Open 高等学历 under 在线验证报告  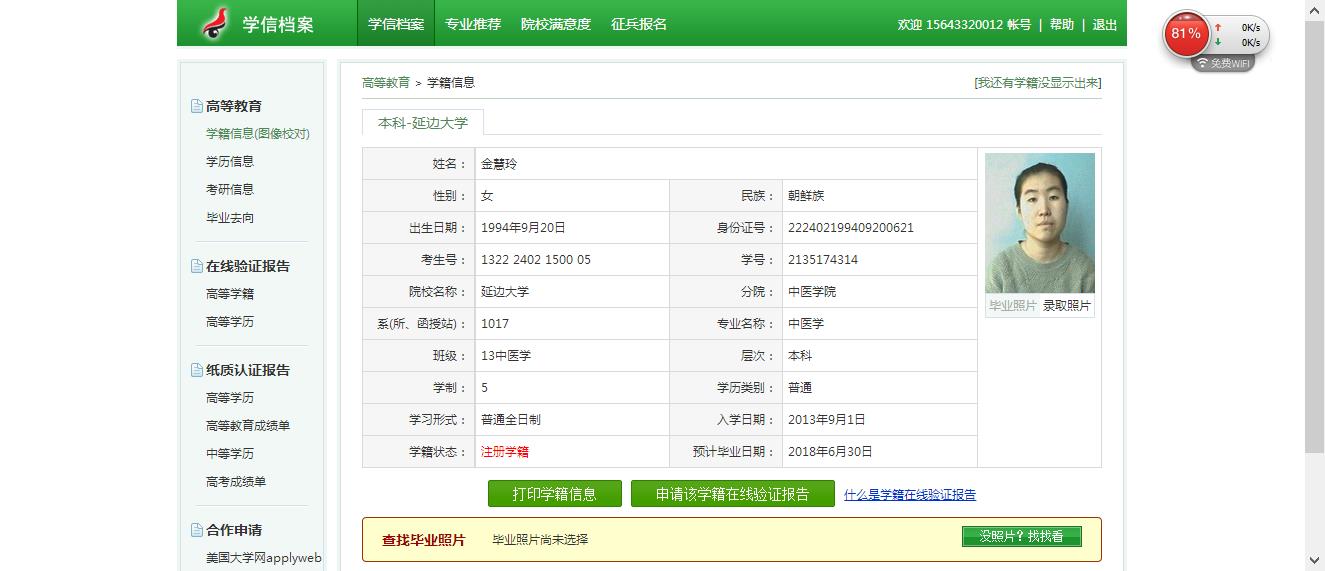pos(230,322)
